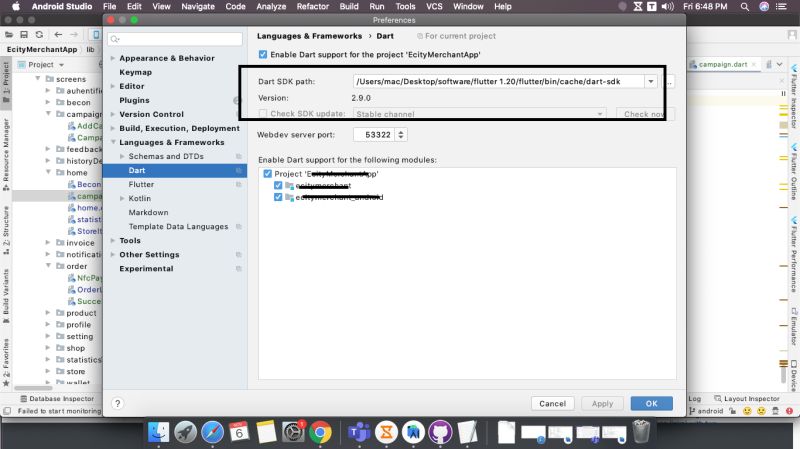Expand Version Control settings
This screenshot has height=449, width=800.
(x=113, y=114)
